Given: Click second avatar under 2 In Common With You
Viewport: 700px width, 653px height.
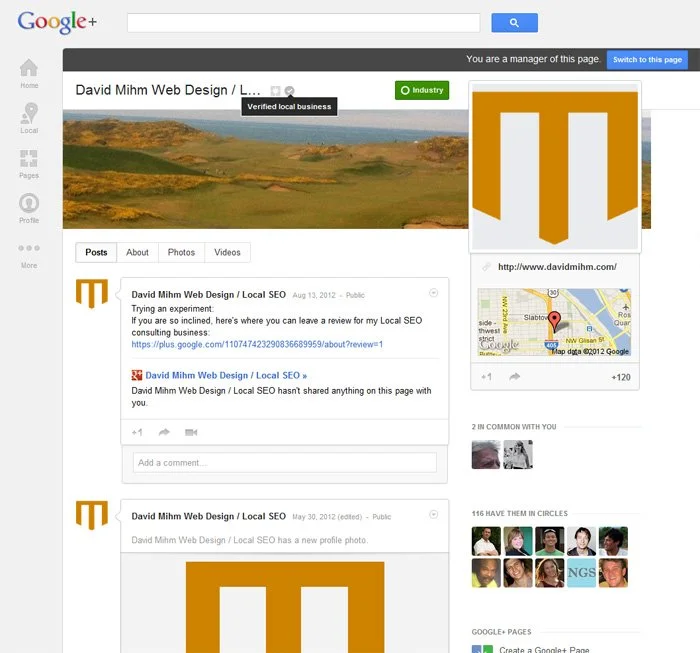Looking at the screenshot, I should tap(518, 454).
